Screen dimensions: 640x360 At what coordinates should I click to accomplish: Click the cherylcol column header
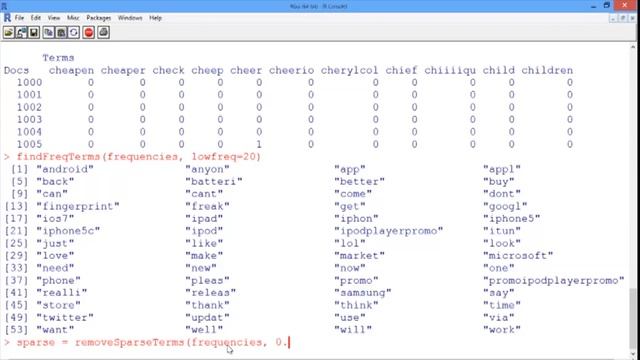[x=349, y=71]
